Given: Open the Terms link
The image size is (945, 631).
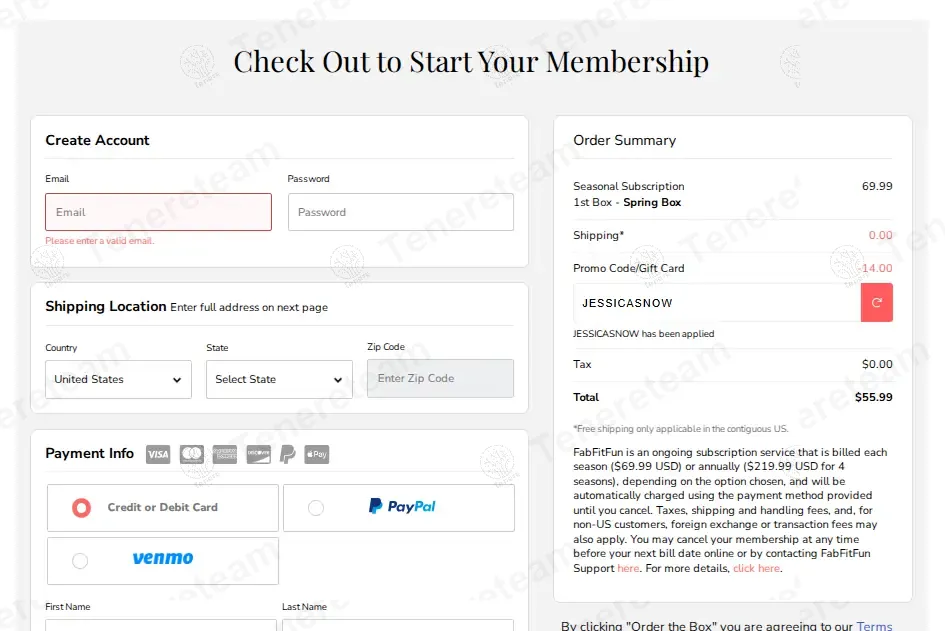Looking at the screenshot, I should click(874, 626).
